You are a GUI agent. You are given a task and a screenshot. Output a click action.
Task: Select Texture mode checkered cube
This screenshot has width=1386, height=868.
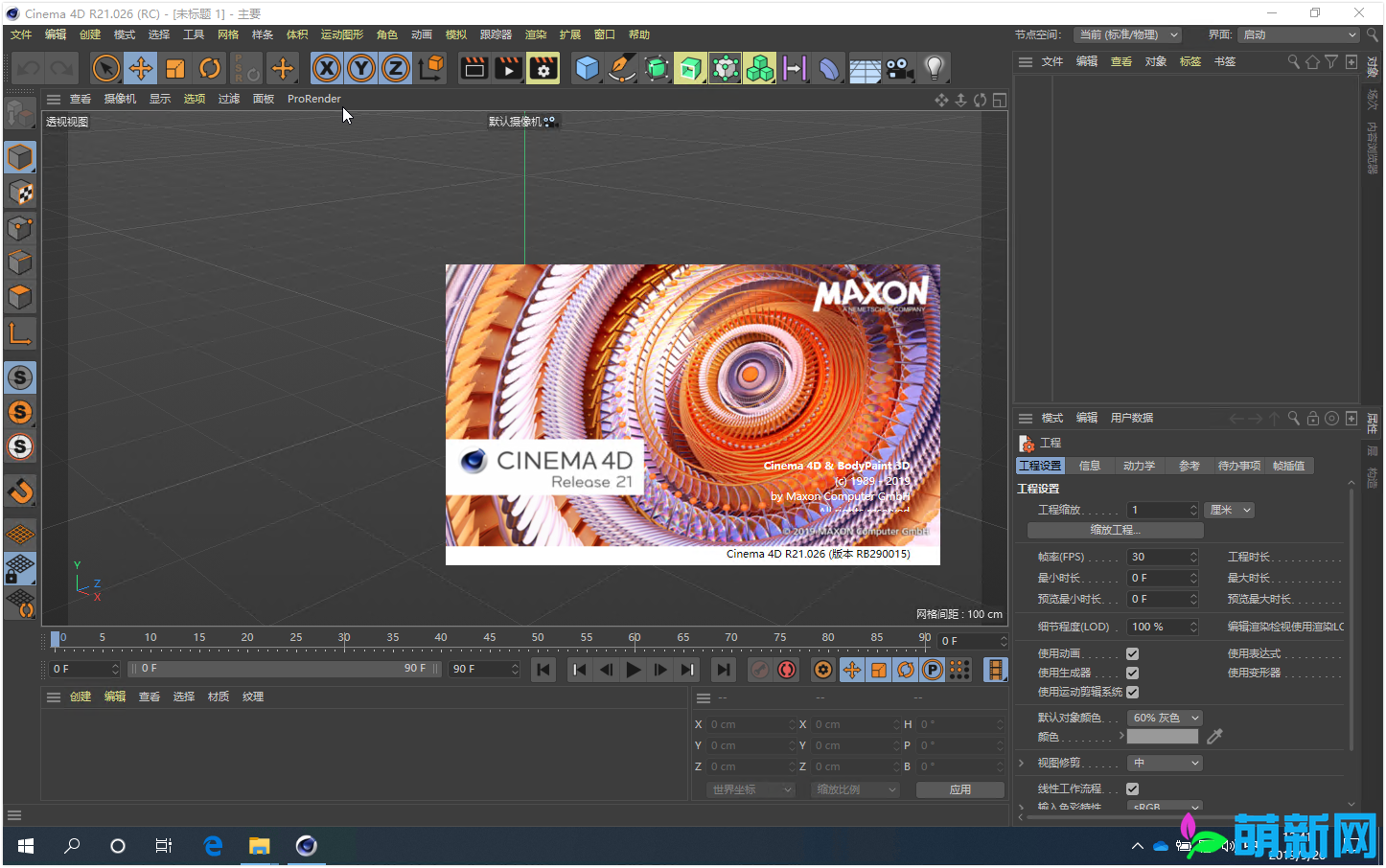(x=20, y=193)
